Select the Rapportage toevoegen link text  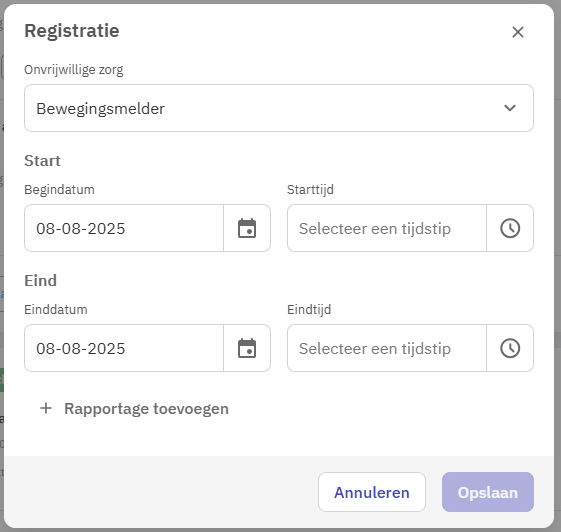pos(146,409)
